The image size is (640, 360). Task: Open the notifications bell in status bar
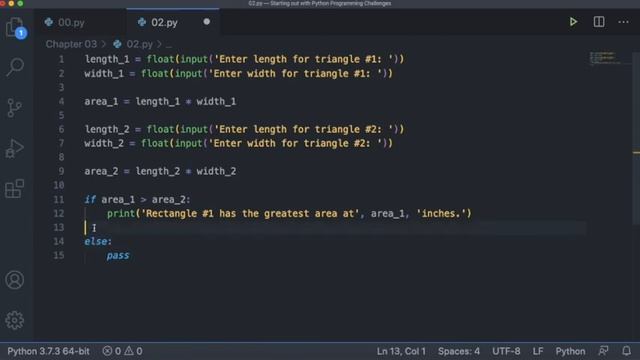coord(627,351)
